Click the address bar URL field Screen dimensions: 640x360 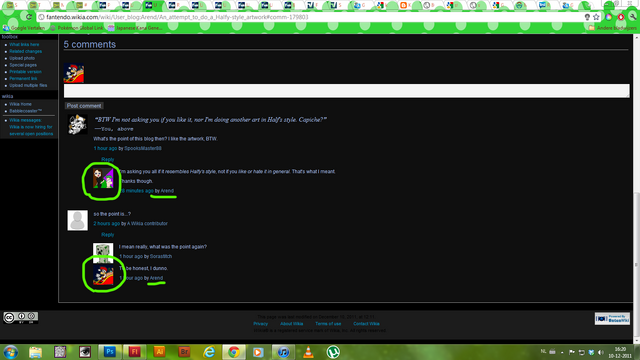(310, 17)
